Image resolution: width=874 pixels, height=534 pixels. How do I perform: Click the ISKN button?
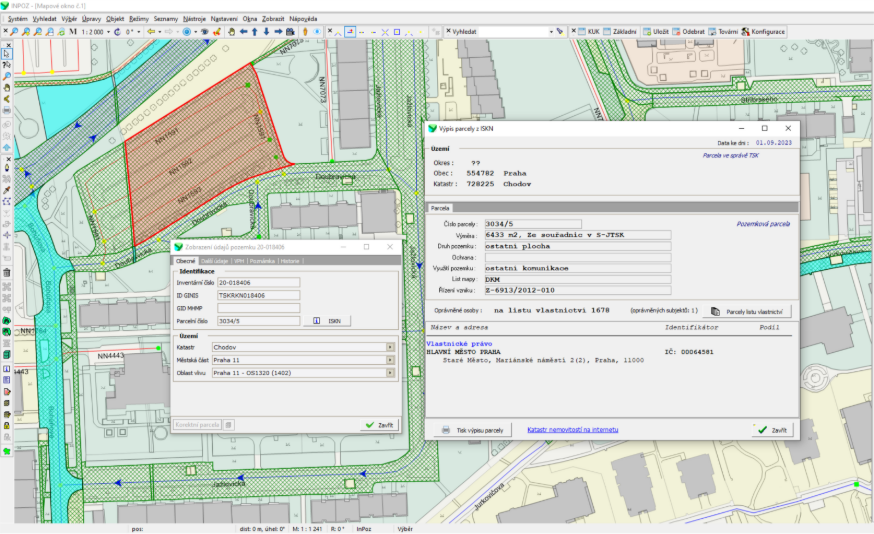click(x=328, y=321)
